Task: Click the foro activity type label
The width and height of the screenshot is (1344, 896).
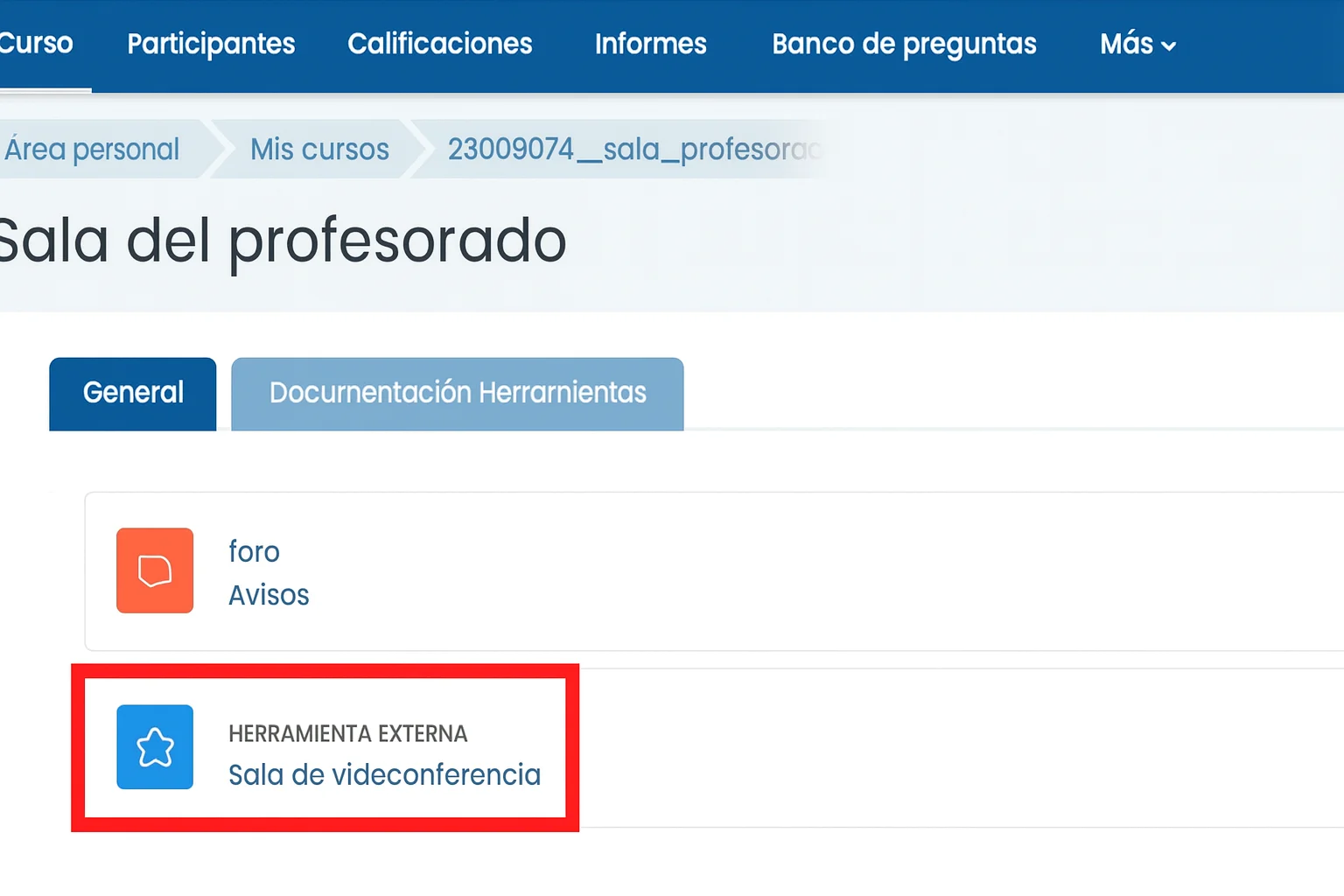Action: pos(254,551)
